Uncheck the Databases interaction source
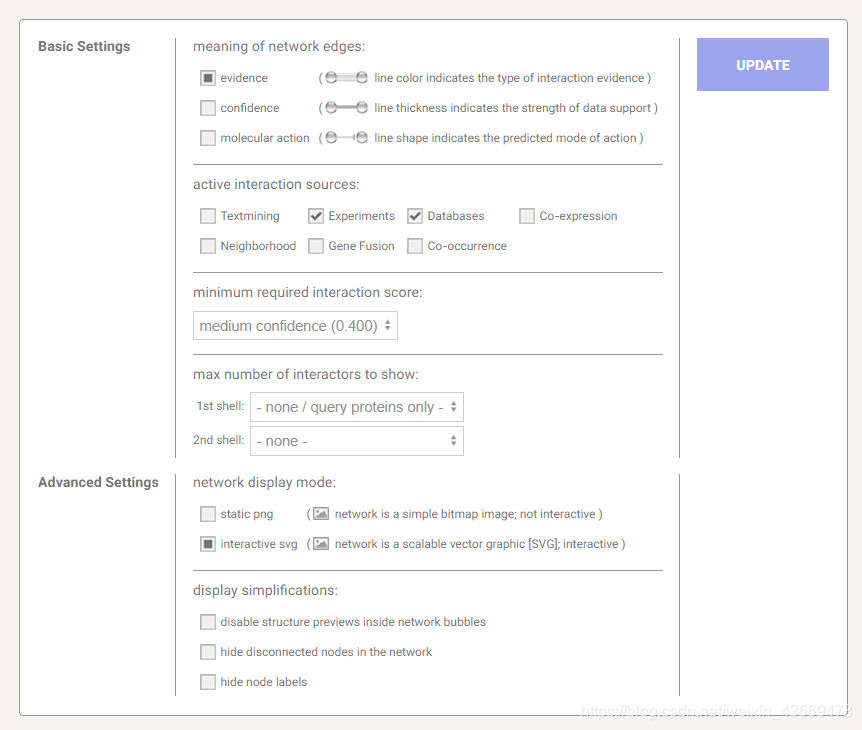The image size is (862, 730). [415, 216]
